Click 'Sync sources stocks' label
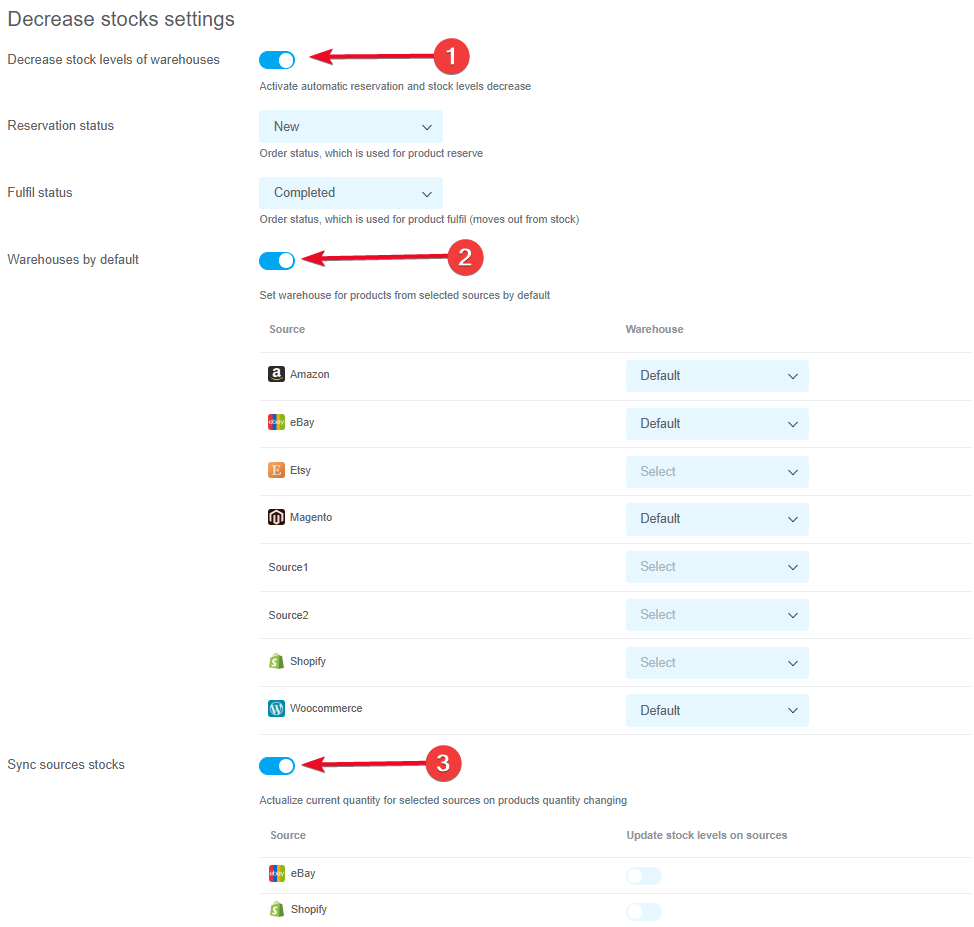 [x=66, y=765]
